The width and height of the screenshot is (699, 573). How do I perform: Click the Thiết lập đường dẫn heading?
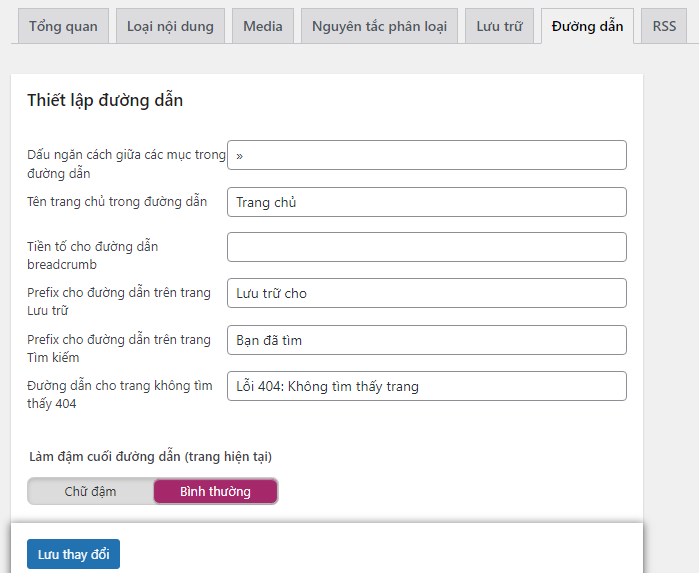pyautogui.click(x=105, y=100)
